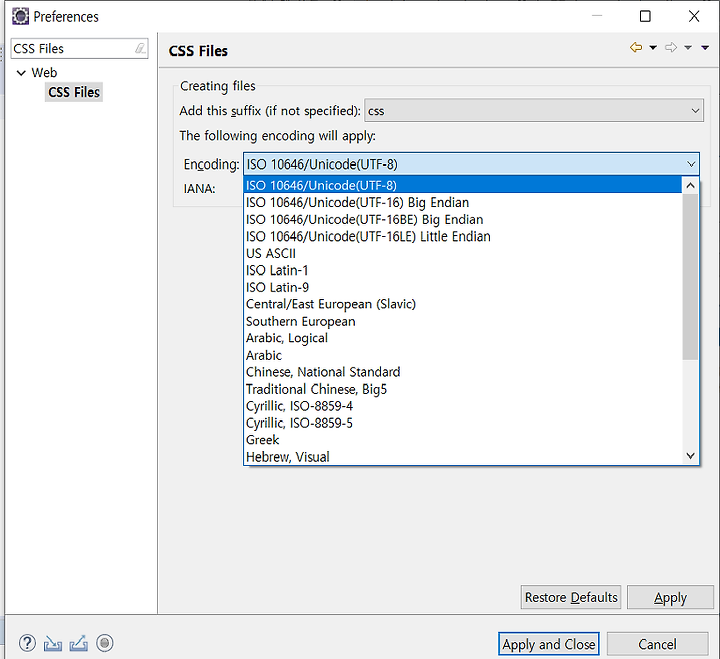
Task: Click the encoding list scroll down arrow
Action: pos(690,456)
